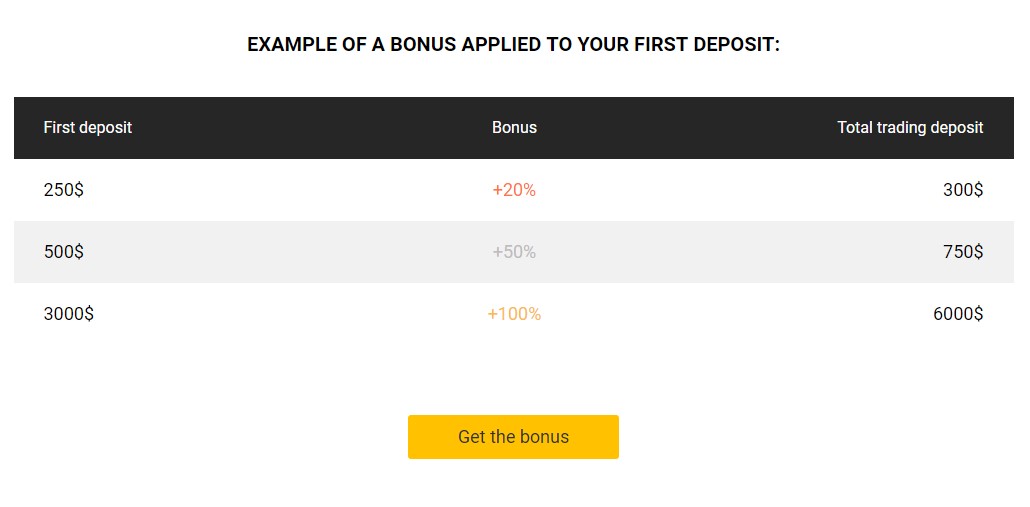Screen dimensions: 1030x507
Task: Click the 500$ first deposit cell
Action: coord(64,252)
